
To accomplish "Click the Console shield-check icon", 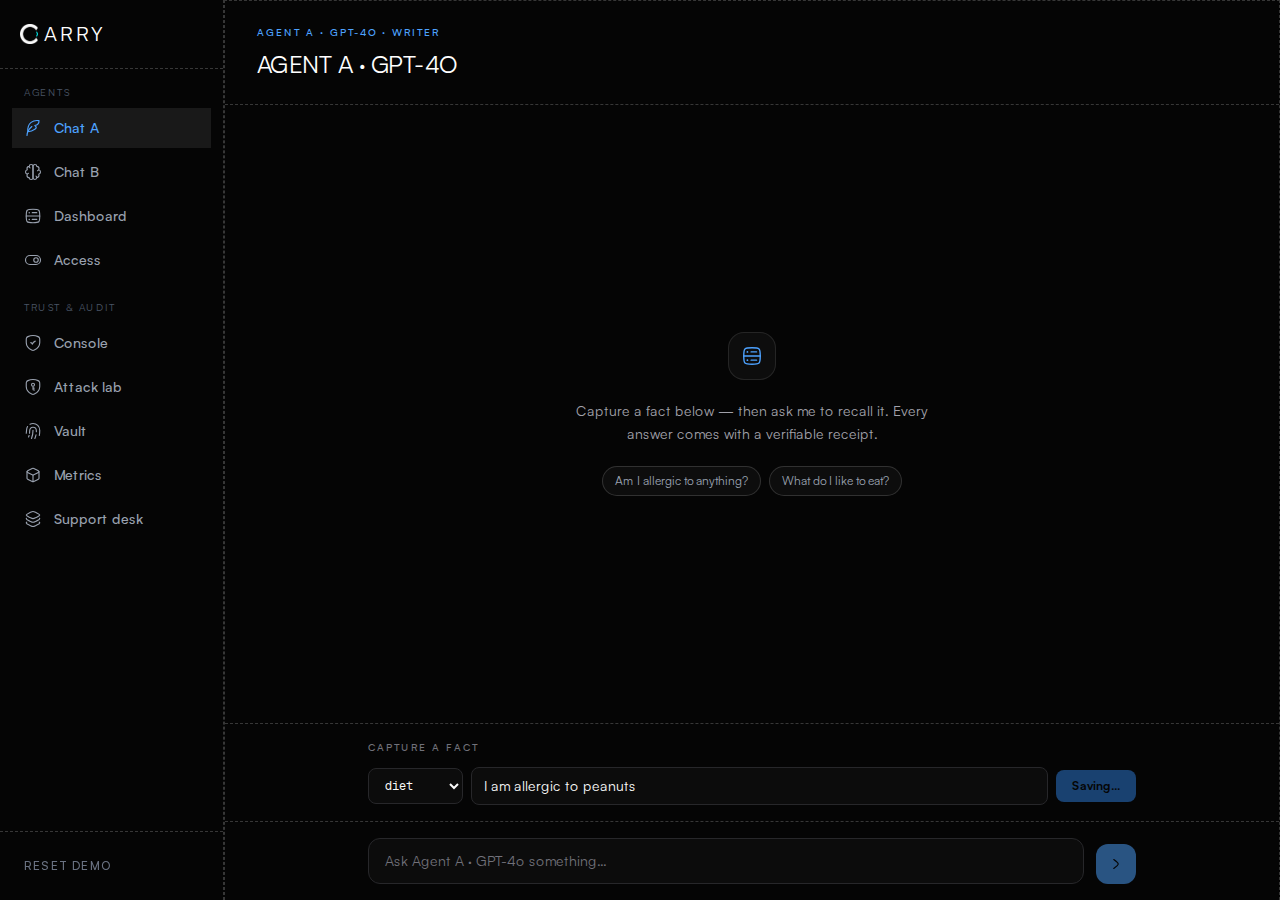I will coord(33,343).
